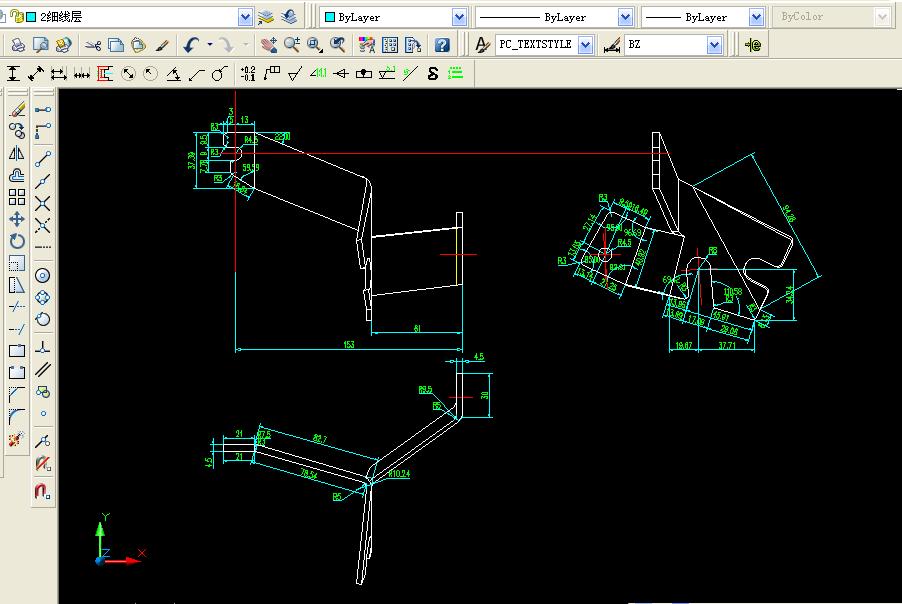Select the Erase tool
Screen dimensions: 902x604
[x=17, y=109]
